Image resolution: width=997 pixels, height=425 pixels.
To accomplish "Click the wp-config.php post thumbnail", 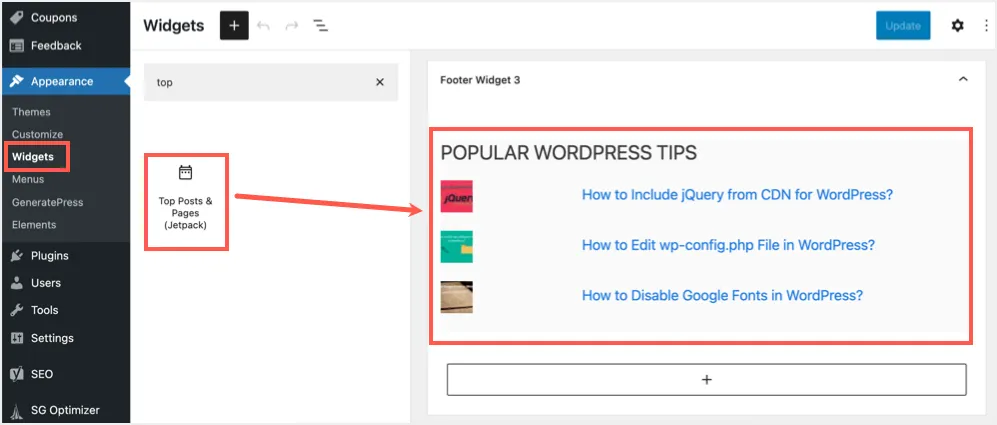I will click(457, 247).
